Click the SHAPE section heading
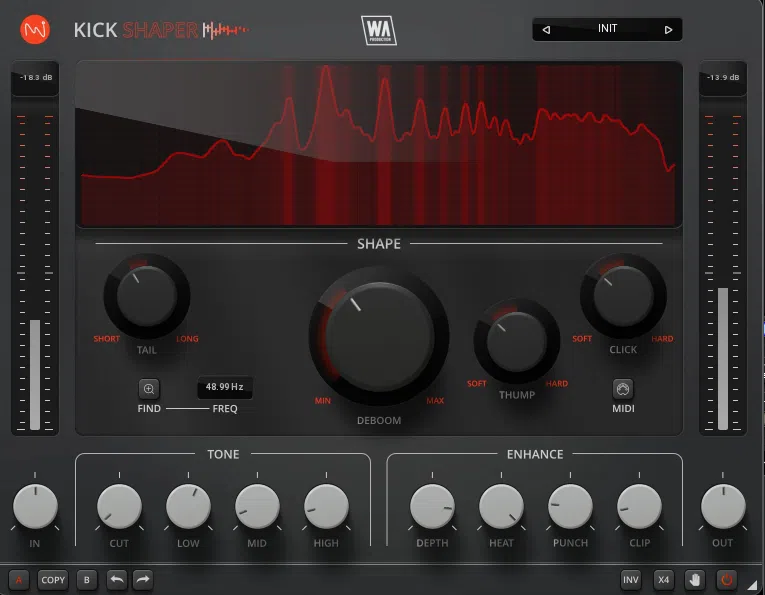 pyautogui.click(x=379, y=244)
